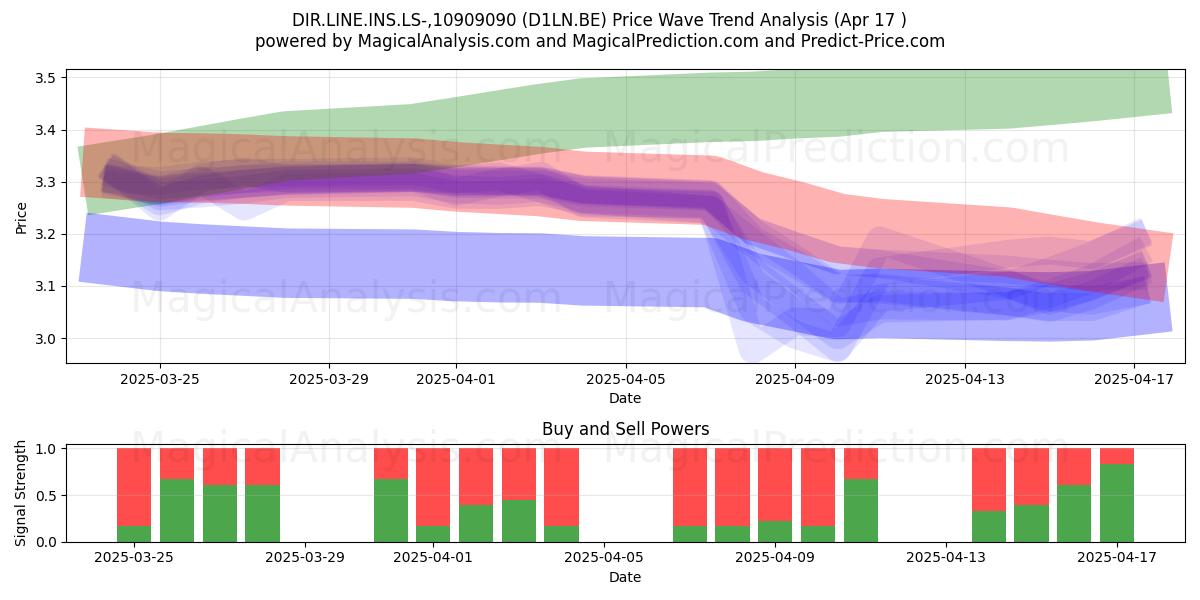Click the green portion of the 2025-03-26 bar
The image size is (1200, 600).
click(x=177, y=511)
